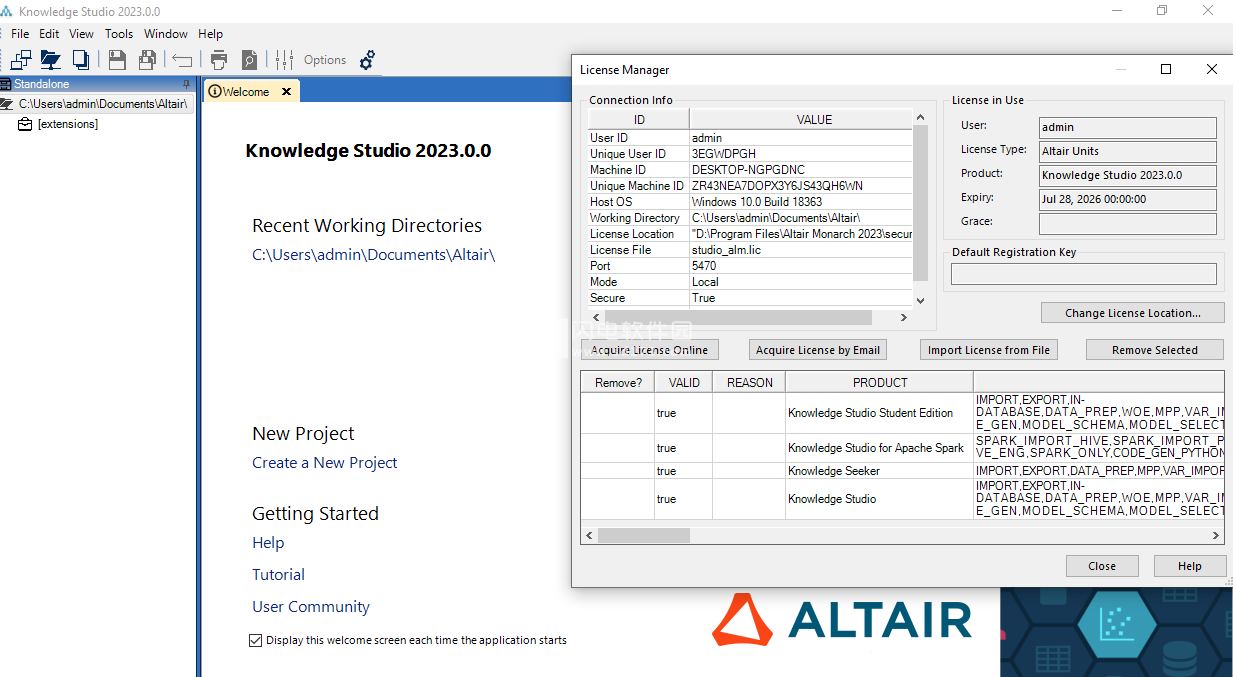The height and width of the screenshot is (677, 1236).
Task: Click the open working directory folder icon
Action: [50, 60]
